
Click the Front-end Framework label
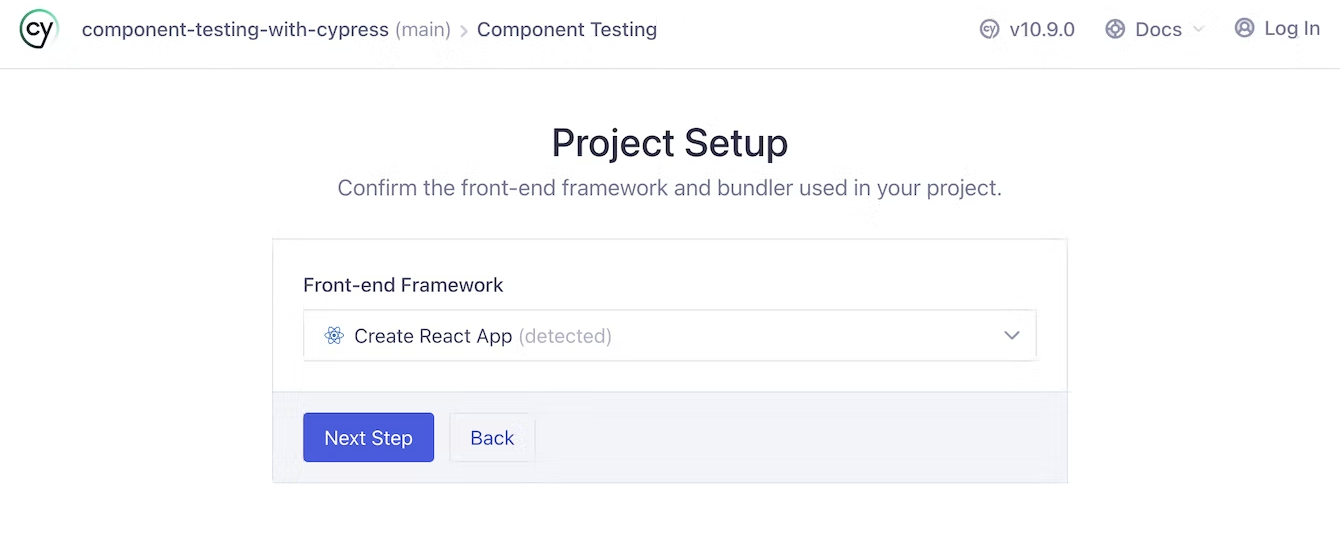[x=403, y=285]
